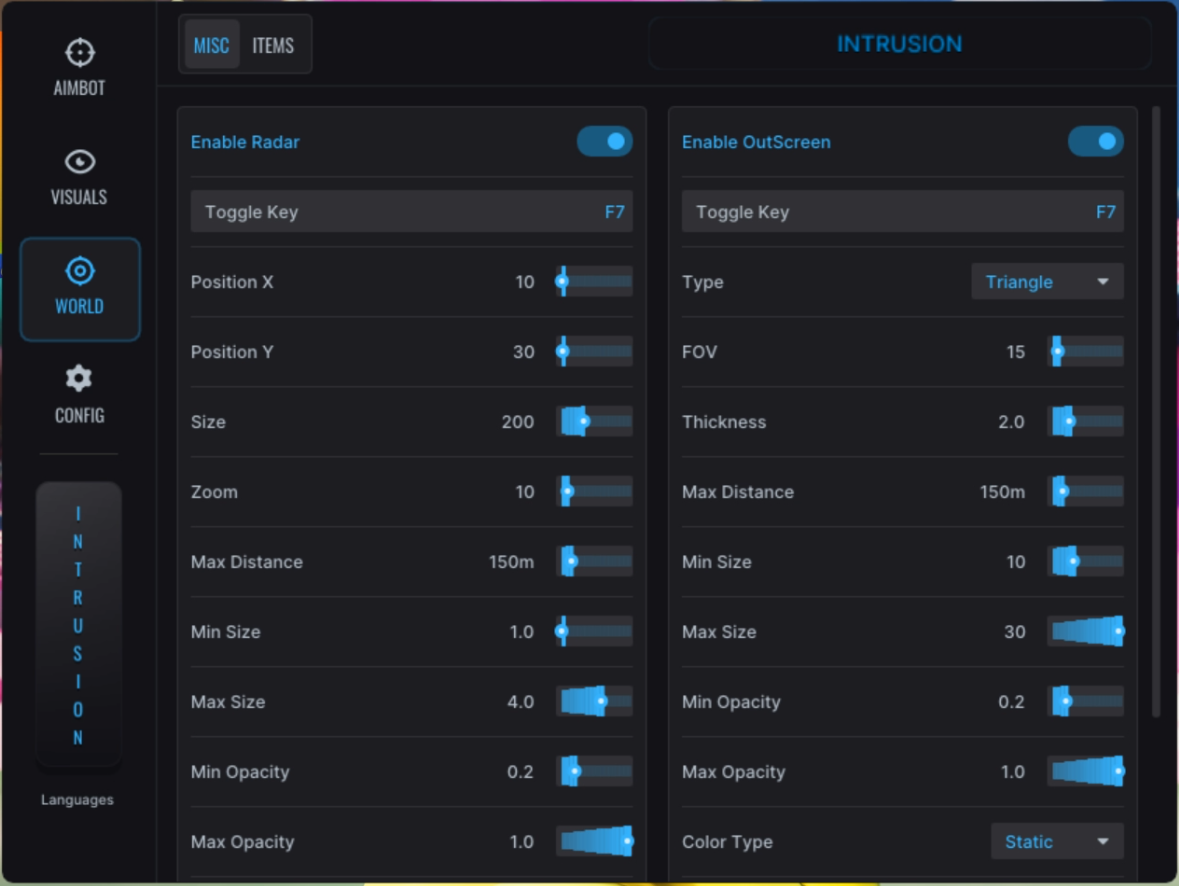The image size is (1179, 886).
Task: Select the World target icon
Action: (79, 288)
